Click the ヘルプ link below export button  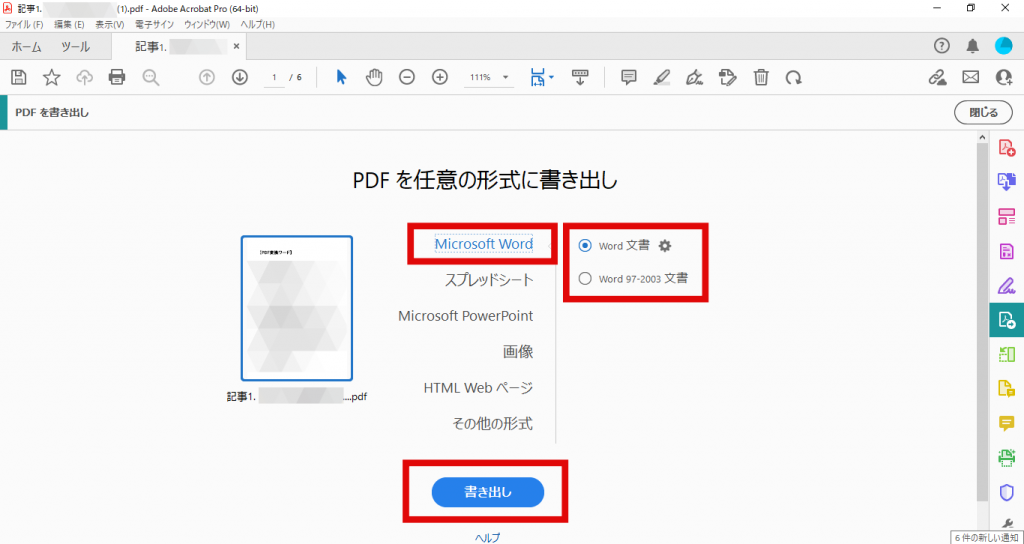487,538
